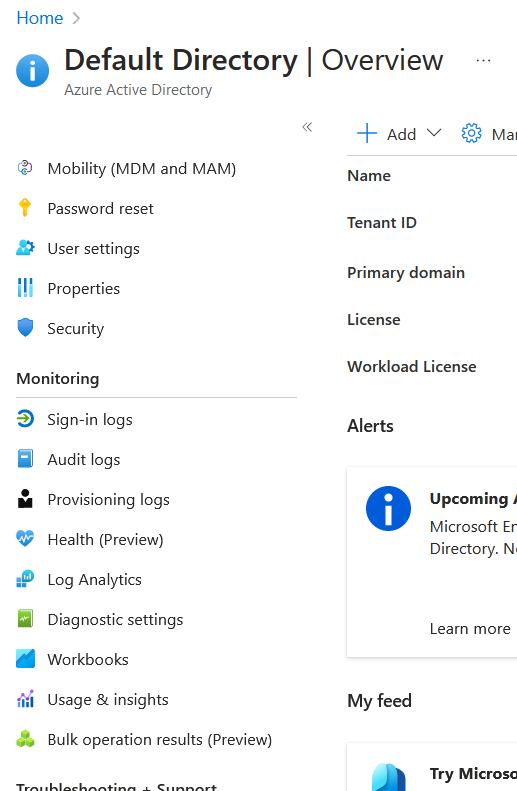The image size is (517, 791).
Task: Click the Upcoming alert title text
Action: 473,498
